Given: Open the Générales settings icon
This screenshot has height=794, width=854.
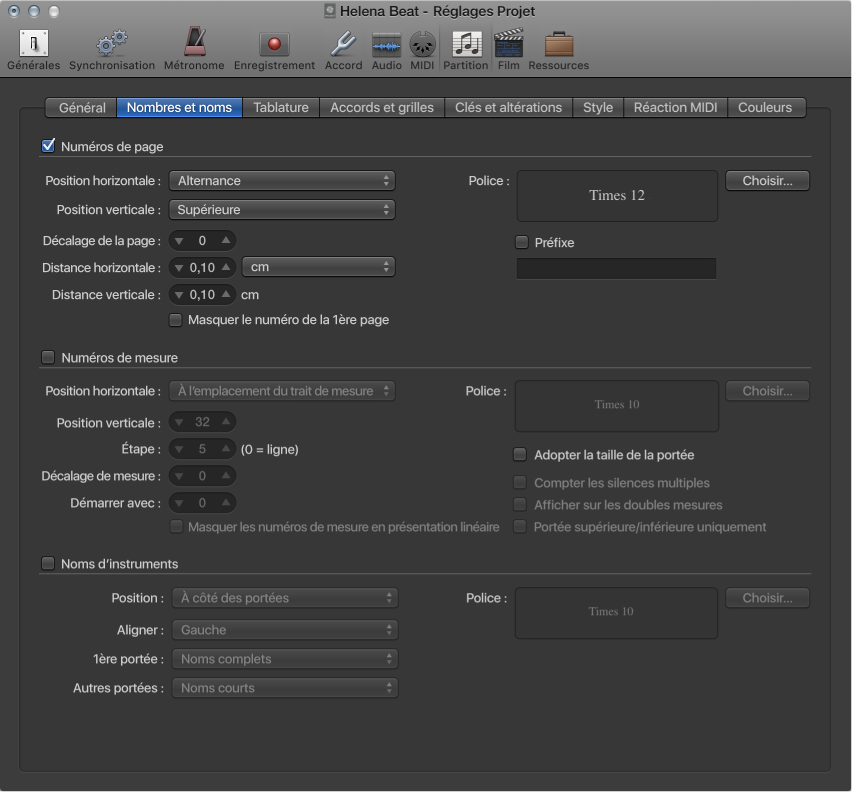Looking at the screenshot, I should pyautogui.click(x=34, y=45).
